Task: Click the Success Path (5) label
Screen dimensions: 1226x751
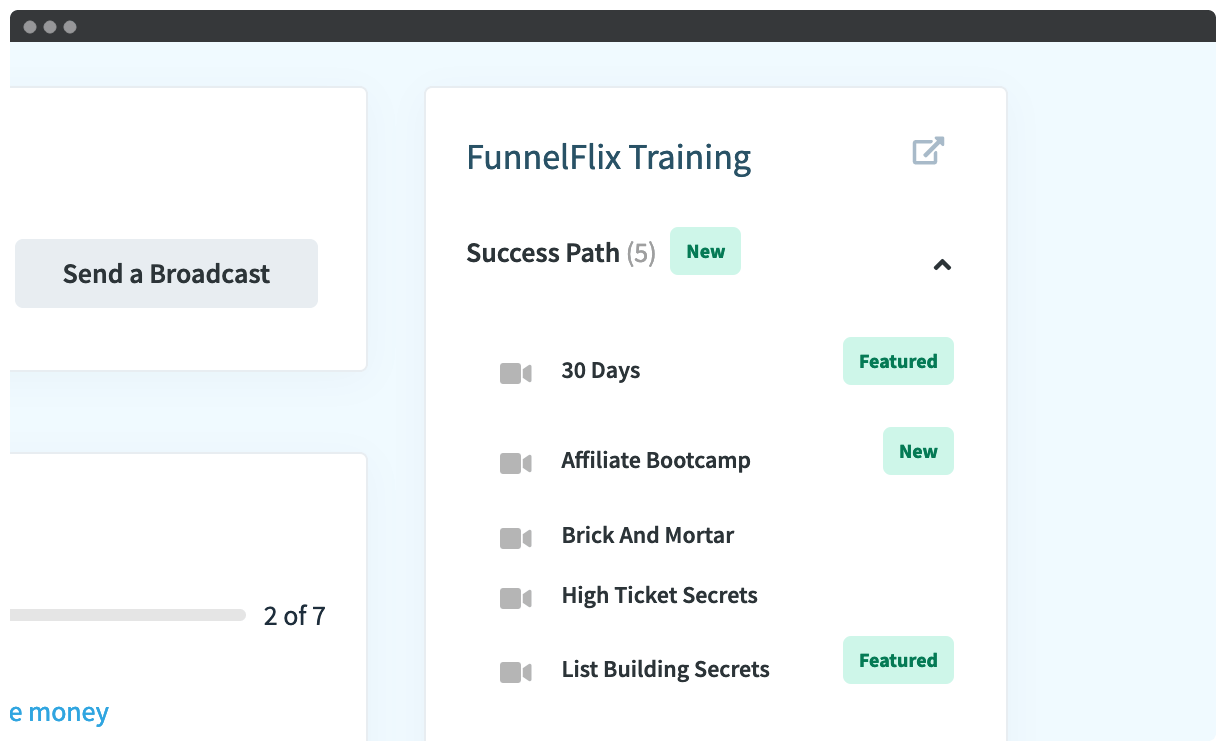Action: click(x=561, y=253)
